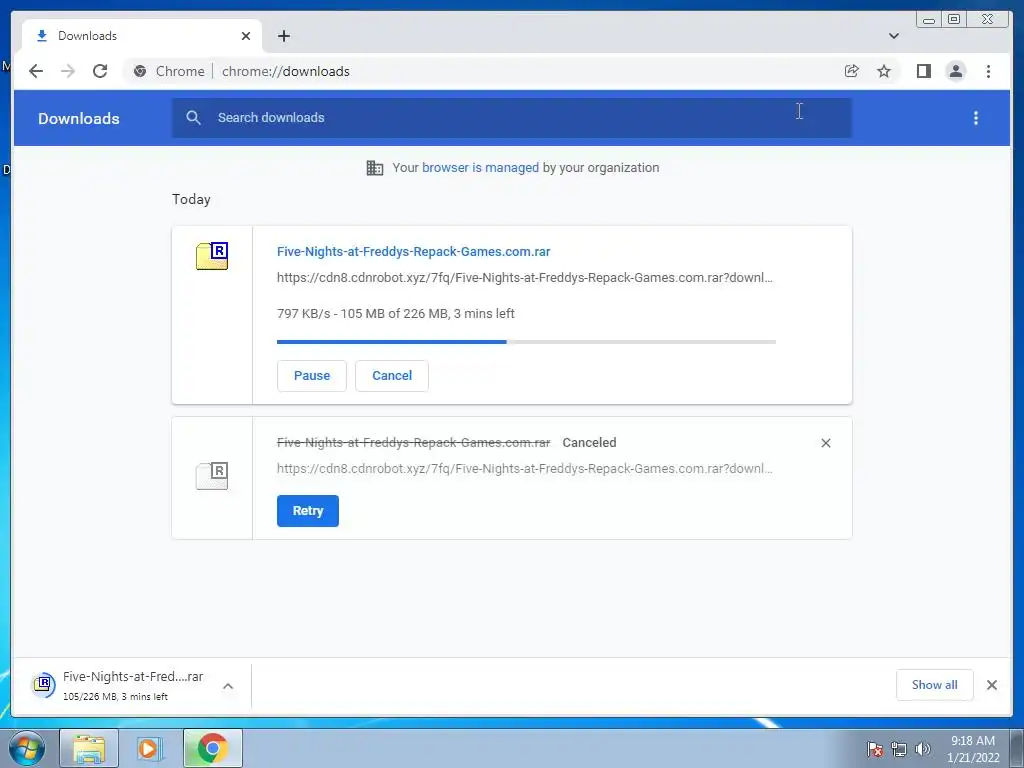Bookmark this tab with the star icon
The width and height of the screenshot is (1024, 768).
[x=884, y=71]
